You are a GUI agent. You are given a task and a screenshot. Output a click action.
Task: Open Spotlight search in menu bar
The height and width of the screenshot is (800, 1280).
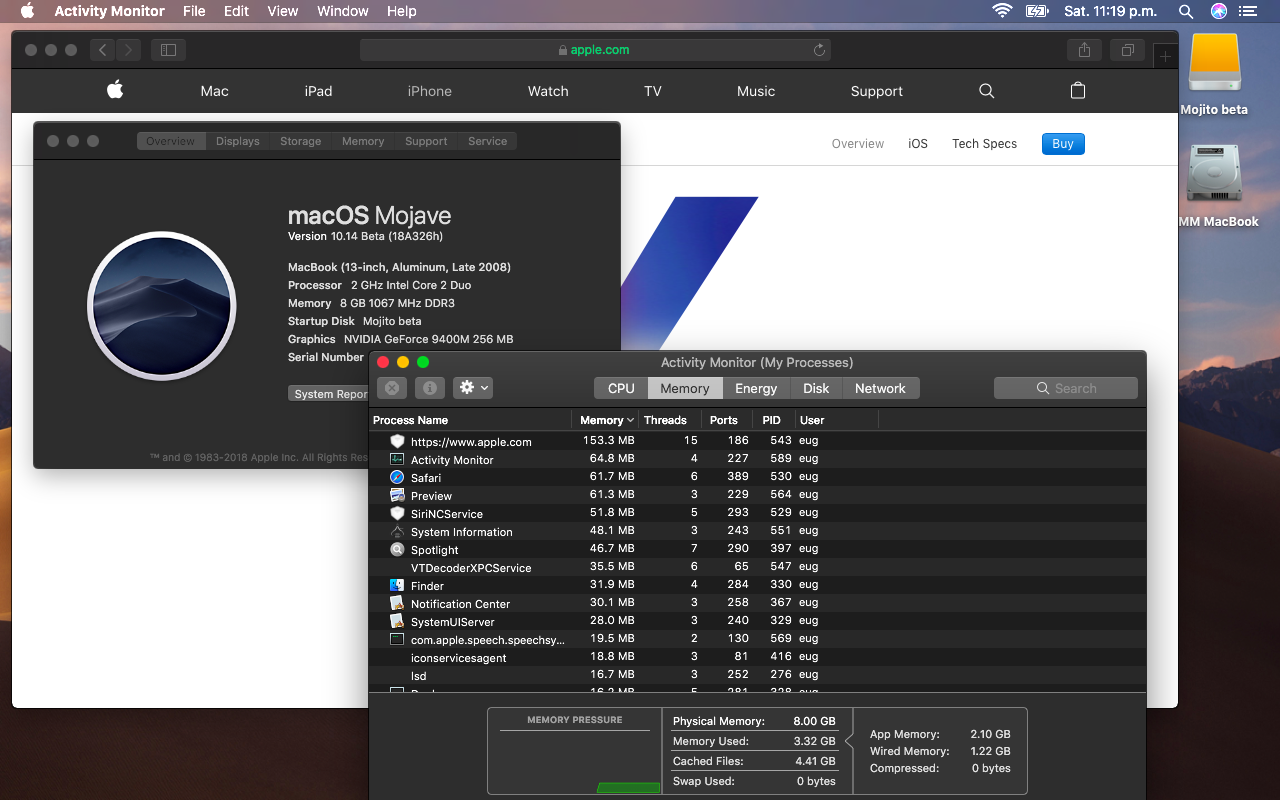[x=1186, y=11]
